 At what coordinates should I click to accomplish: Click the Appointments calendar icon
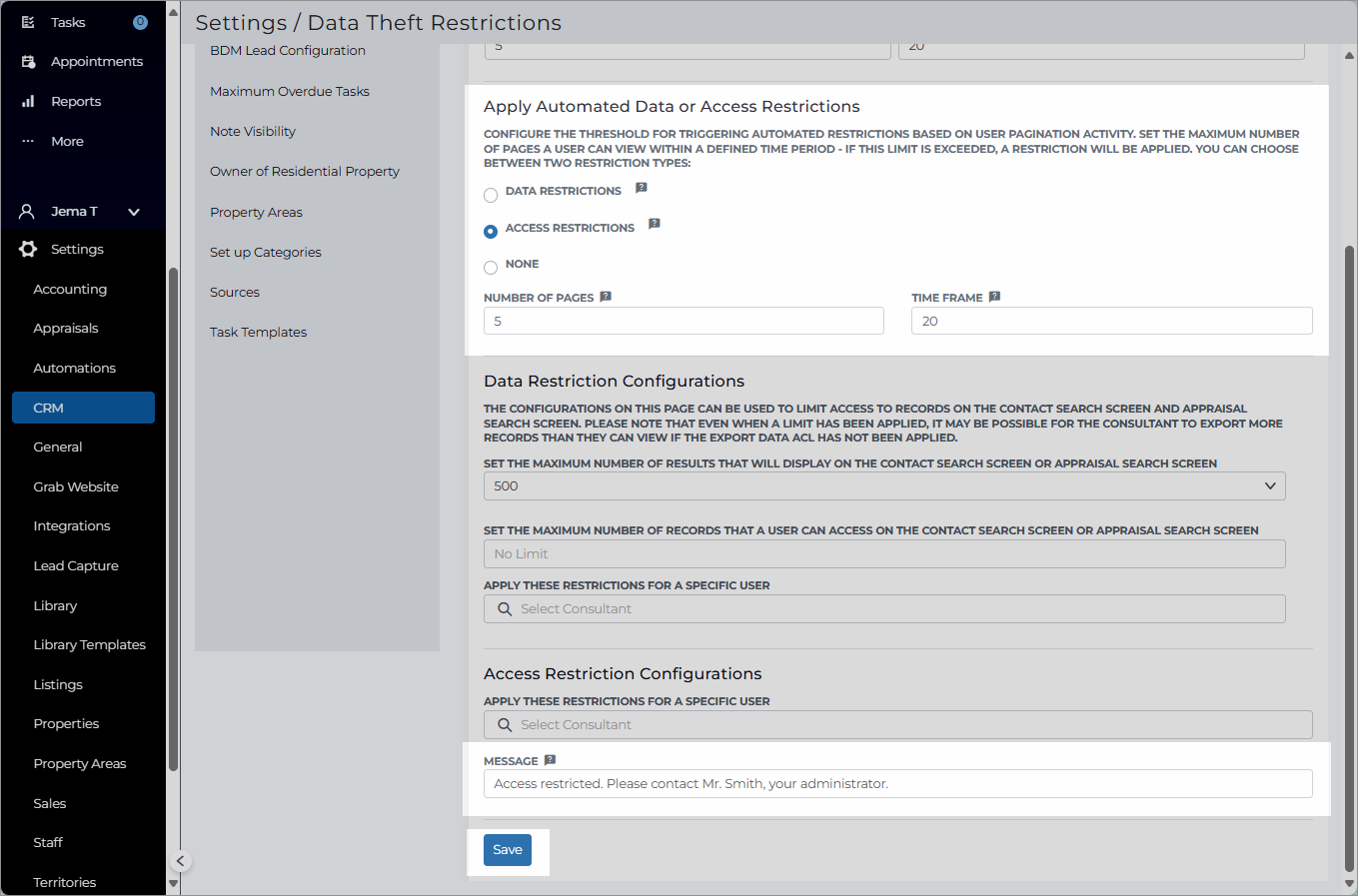(28, 62)
